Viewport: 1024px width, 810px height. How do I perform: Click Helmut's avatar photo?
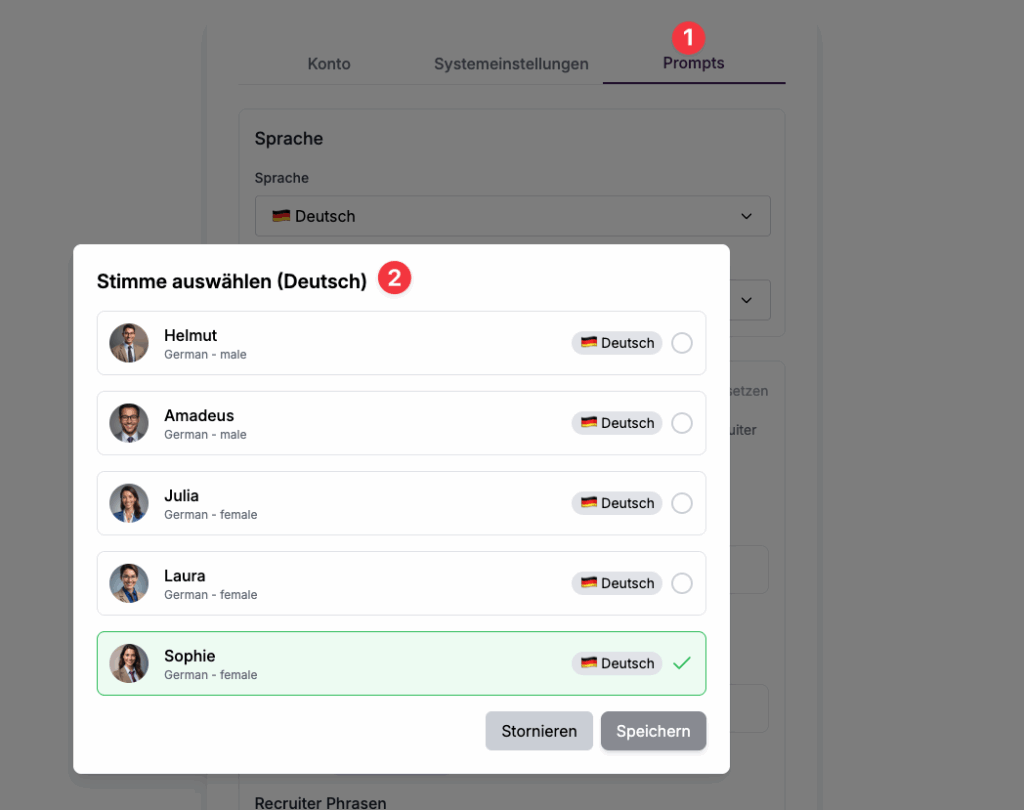[129, 343]
